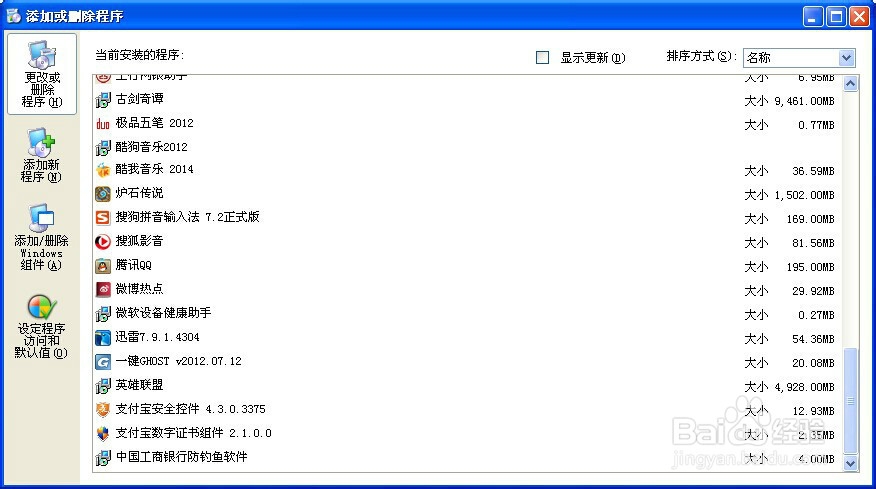876x489 pixels.
Task: Click the 搜狗拼音输入法 S icon
Action: coord(103,217)
